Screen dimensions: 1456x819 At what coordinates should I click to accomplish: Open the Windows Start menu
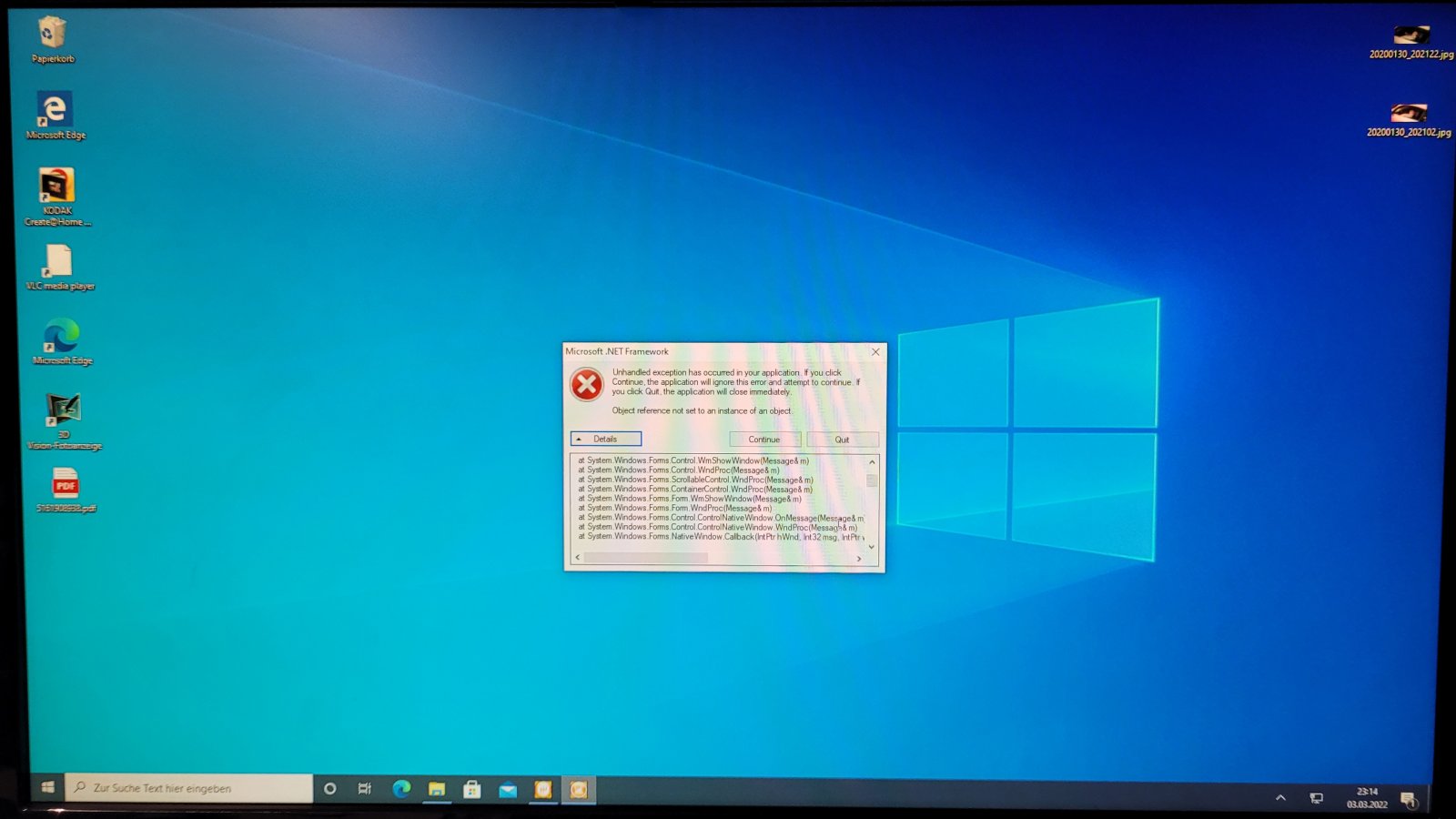pyautogui.click(x=47, y=788)
